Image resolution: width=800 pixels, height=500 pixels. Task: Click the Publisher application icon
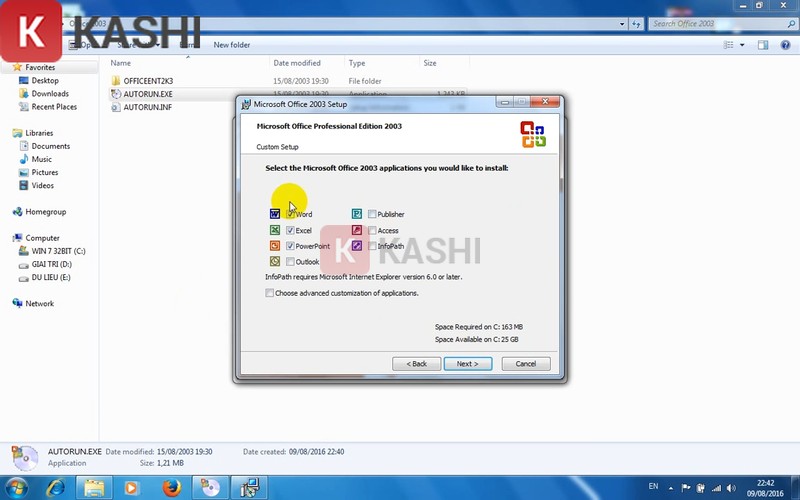(357, 214)
